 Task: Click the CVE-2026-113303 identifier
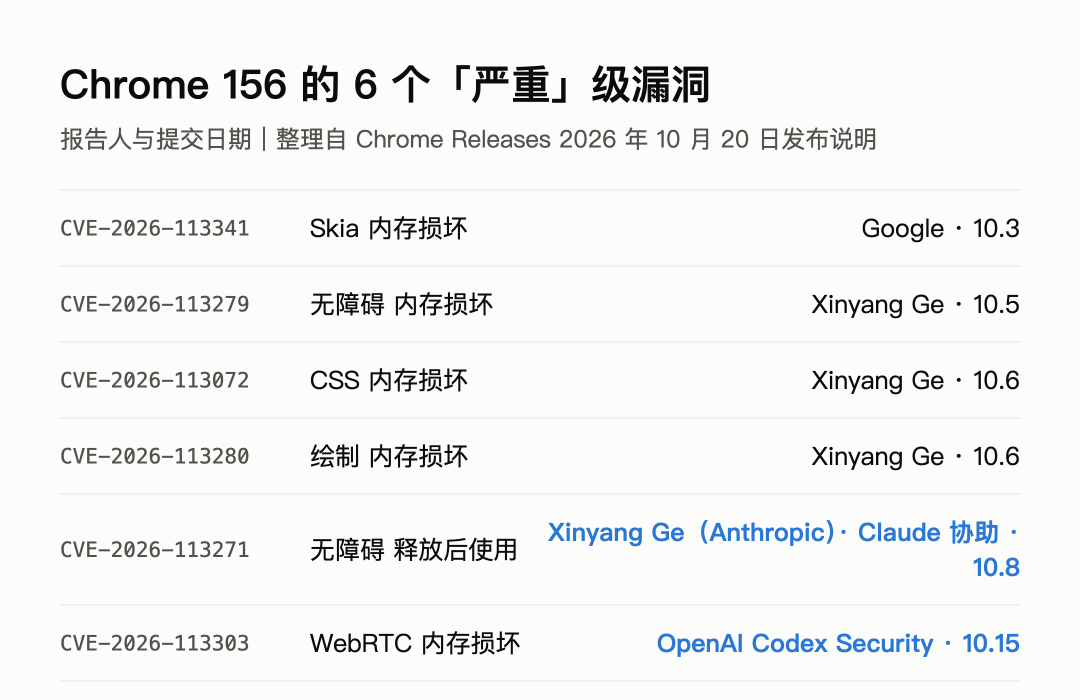click(154, 643)
